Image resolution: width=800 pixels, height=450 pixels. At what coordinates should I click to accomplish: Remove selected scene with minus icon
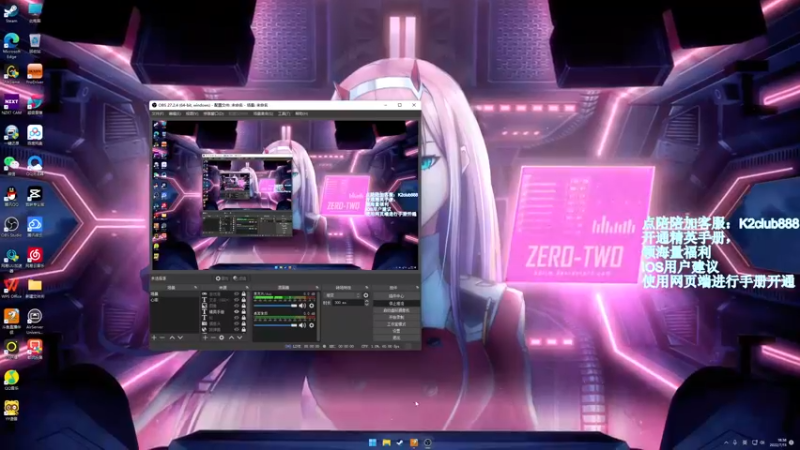click(162, 337)
